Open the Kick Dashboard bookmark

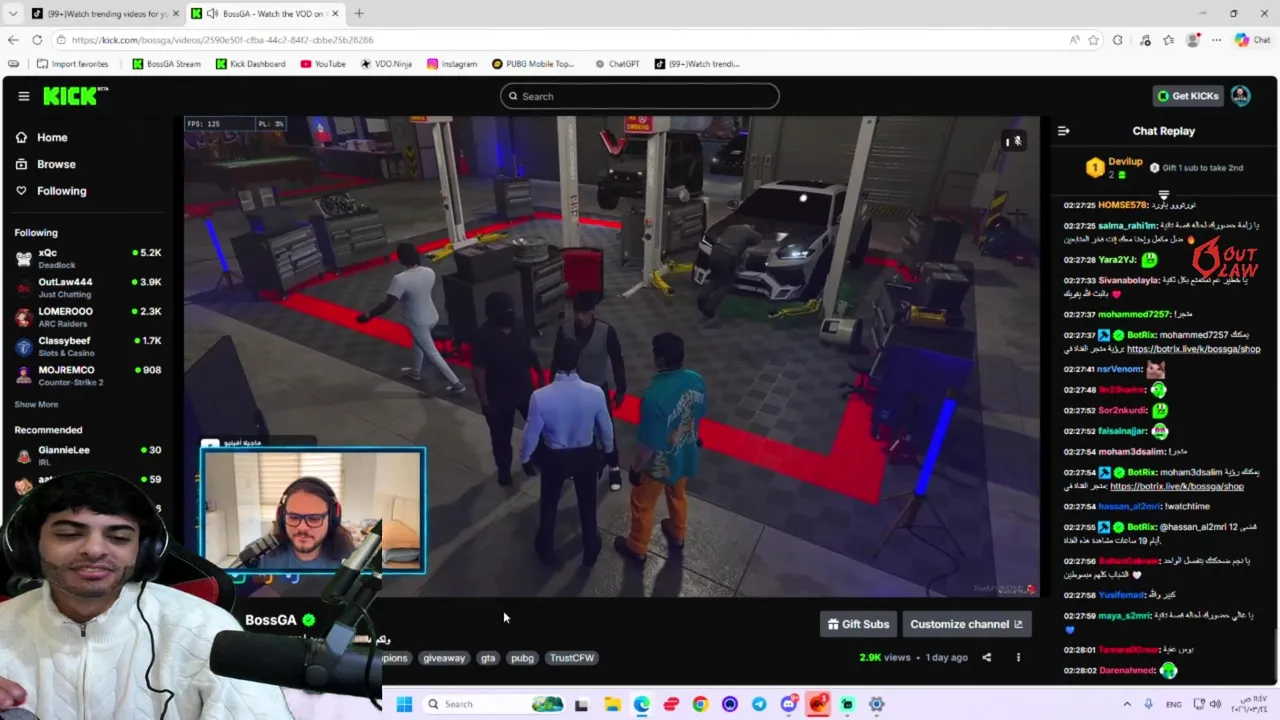click(250, 64)
